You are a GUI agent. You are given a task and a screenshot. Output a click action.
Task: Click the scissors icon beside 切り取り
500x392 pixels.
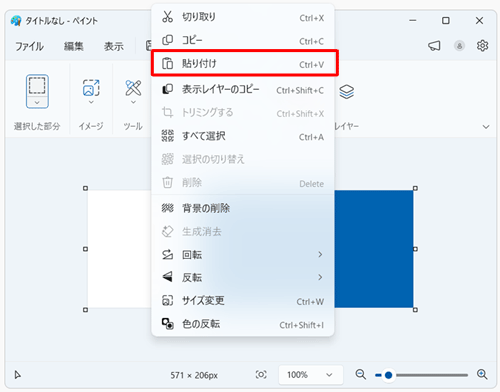(167, 17)
